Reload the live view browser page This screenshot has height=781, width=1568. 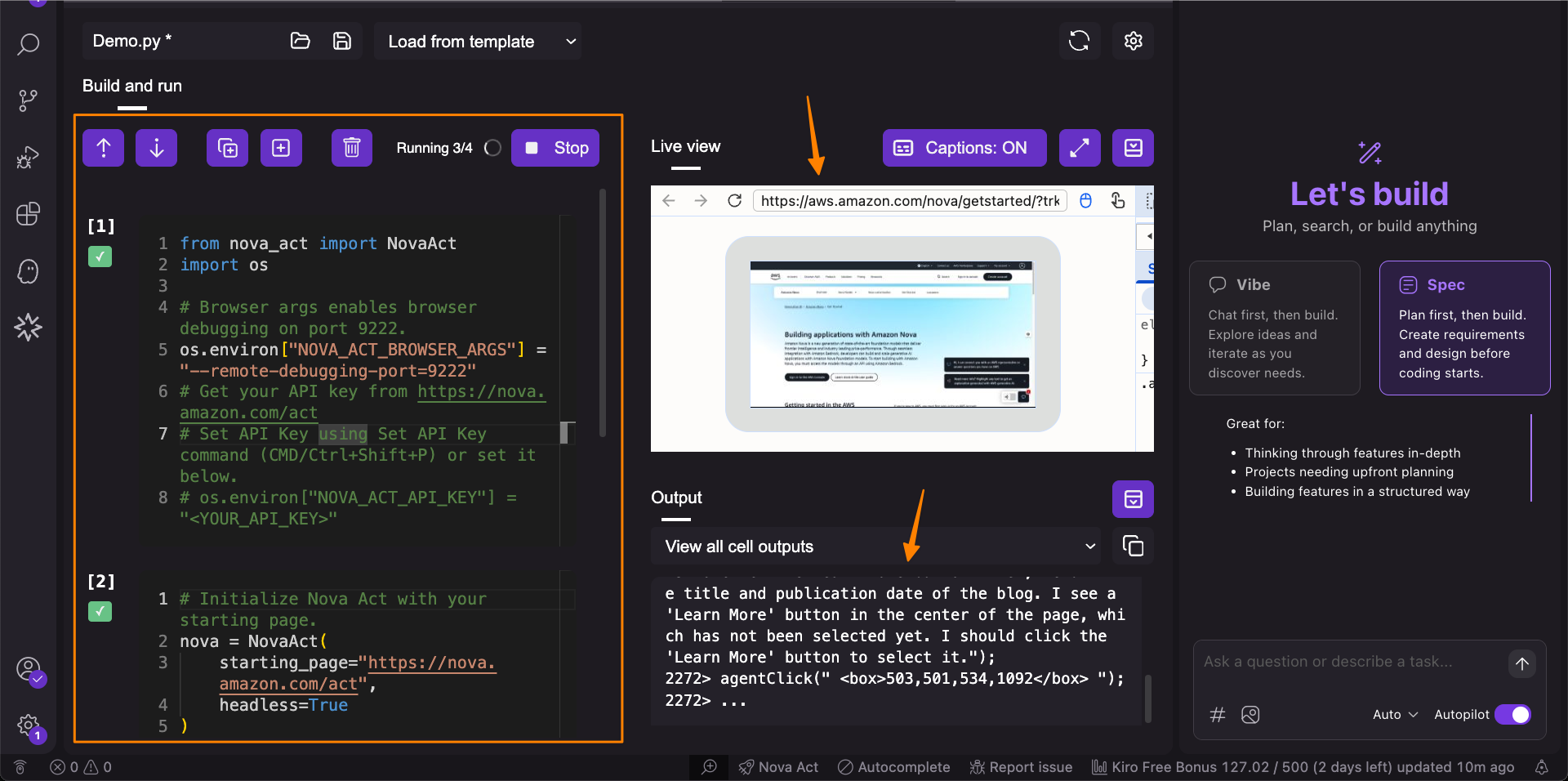pos(734,201)
